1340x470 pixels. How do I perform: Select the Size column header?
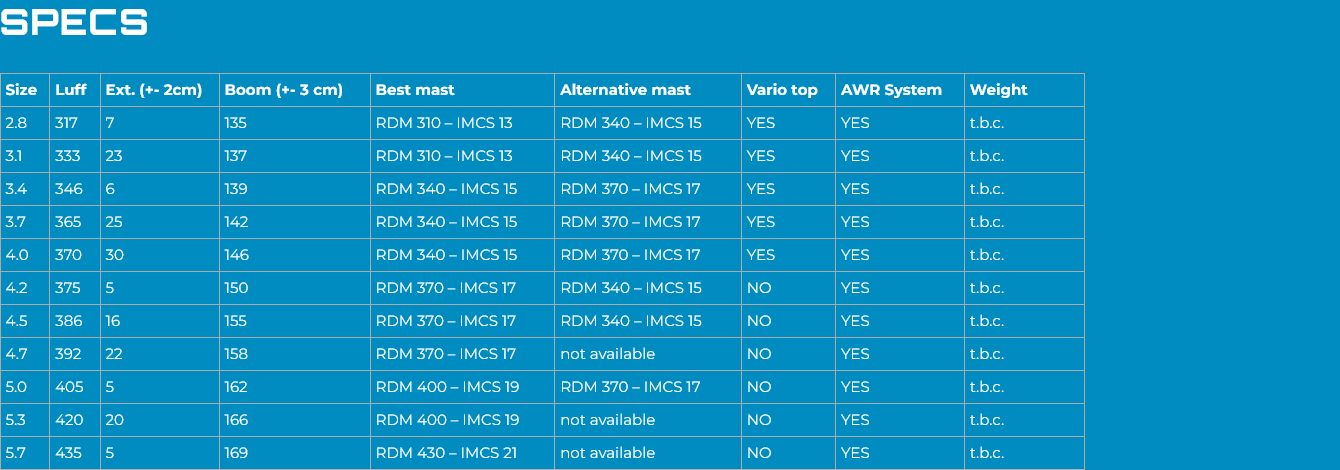pyautogui.click(x=21, y=90)
